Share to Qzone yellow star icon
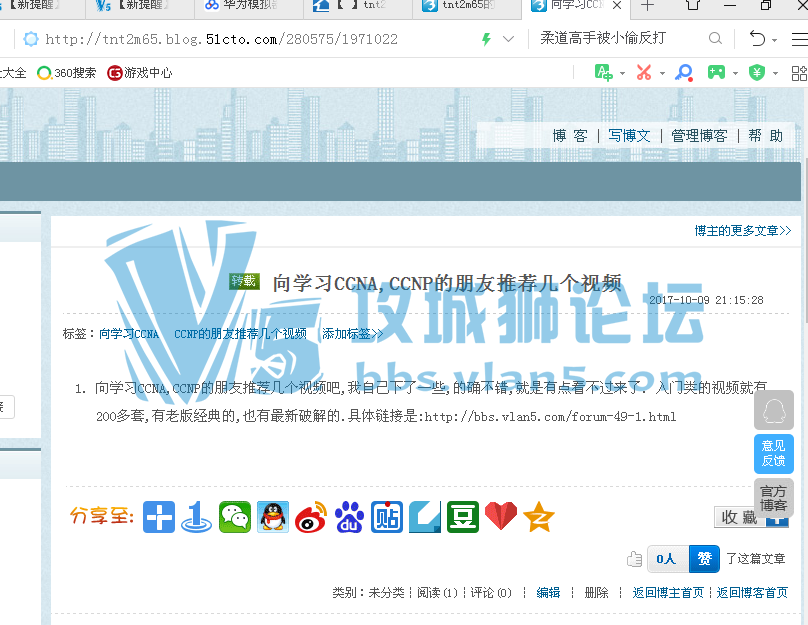This screenshot has width=808, height=625. tap(538, 517)
